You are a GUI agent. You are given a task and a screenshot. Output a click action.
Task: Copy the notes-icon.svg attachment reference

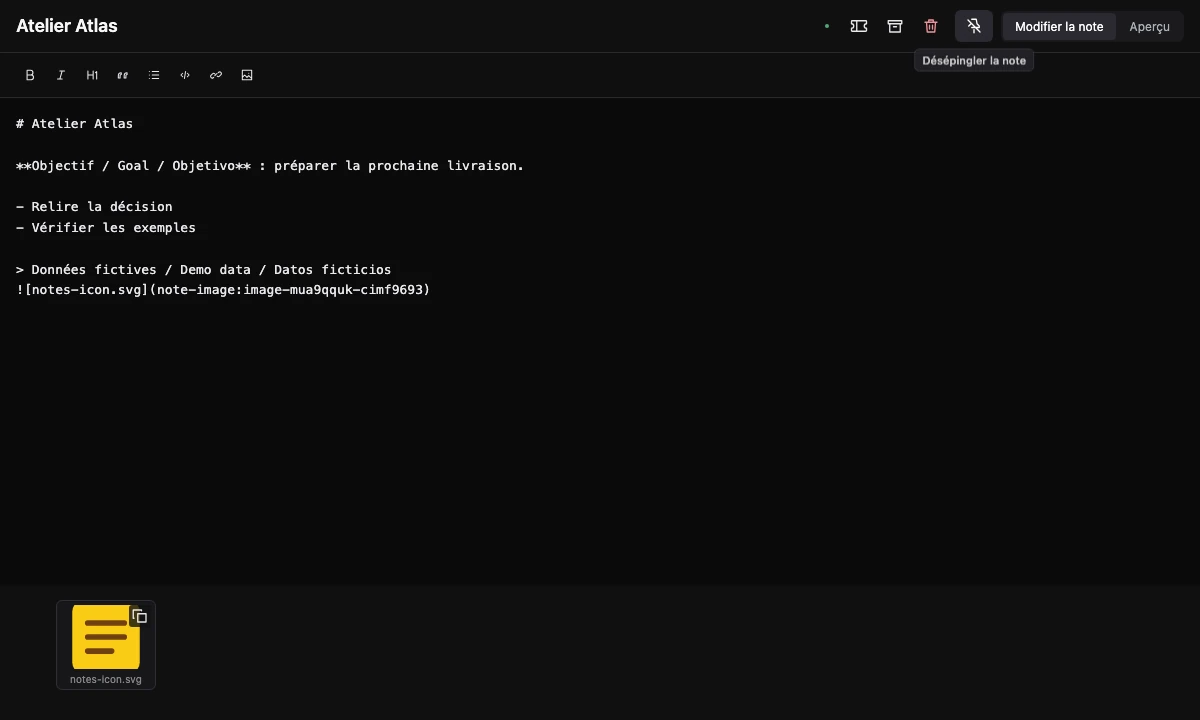[x=140, y=616]
